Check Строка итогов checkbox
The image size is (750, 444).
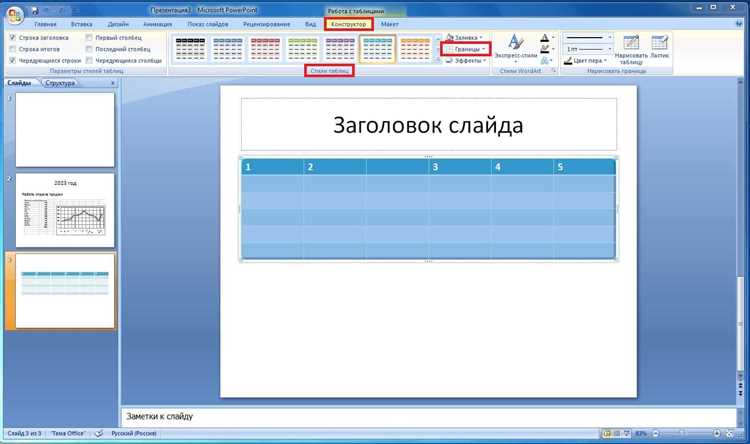(x=13, y=49)
